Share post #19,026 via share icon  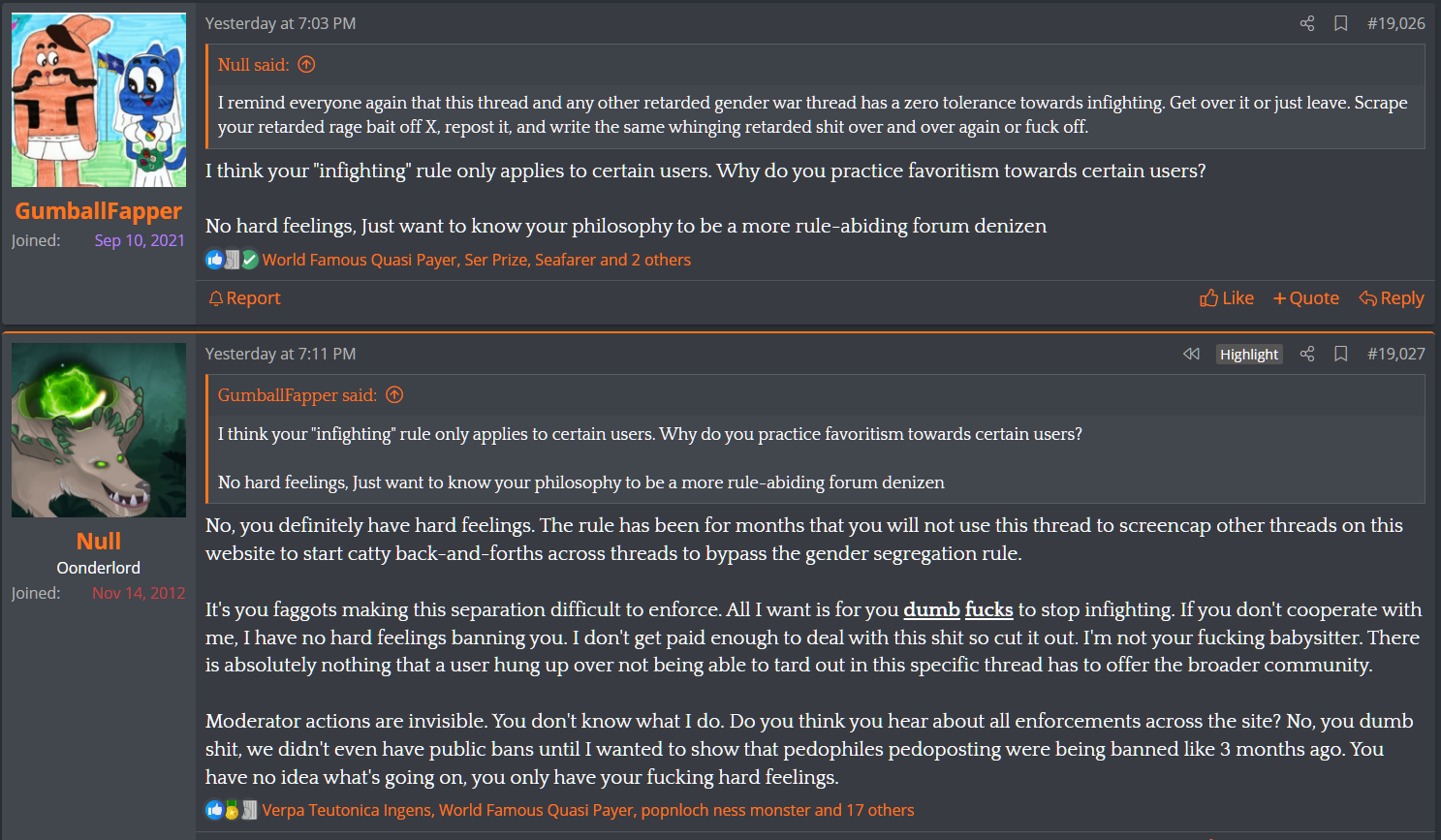click(x=1307, y=23)
